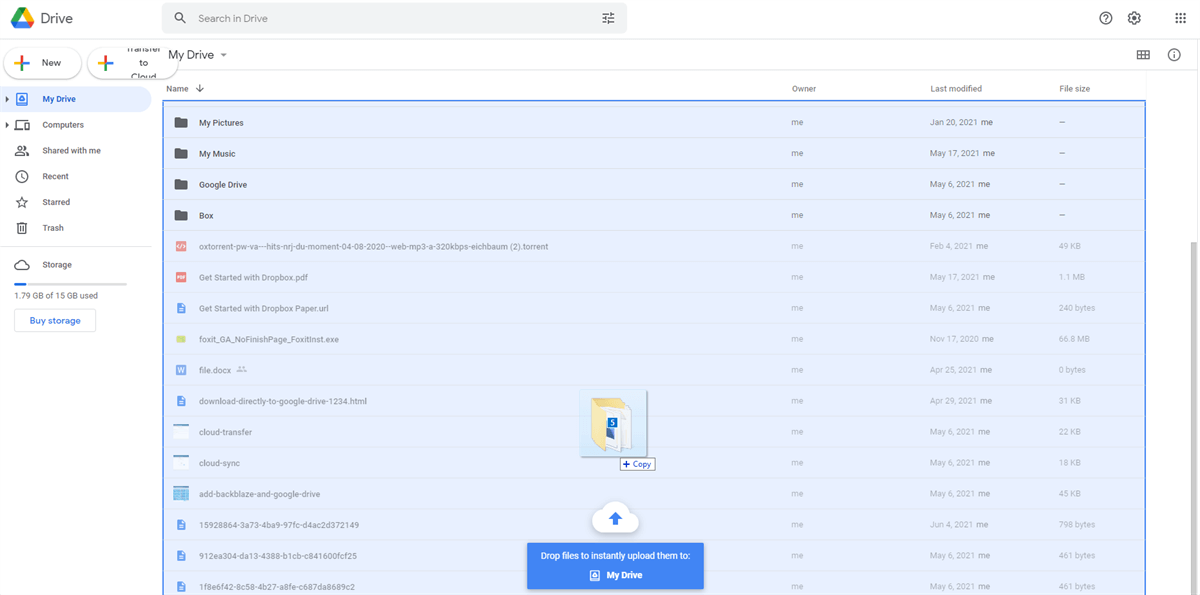The width and height of the screenshot is (1200, 595).
Task: Open the Settings gear icon
Action: pos(1134,18)
